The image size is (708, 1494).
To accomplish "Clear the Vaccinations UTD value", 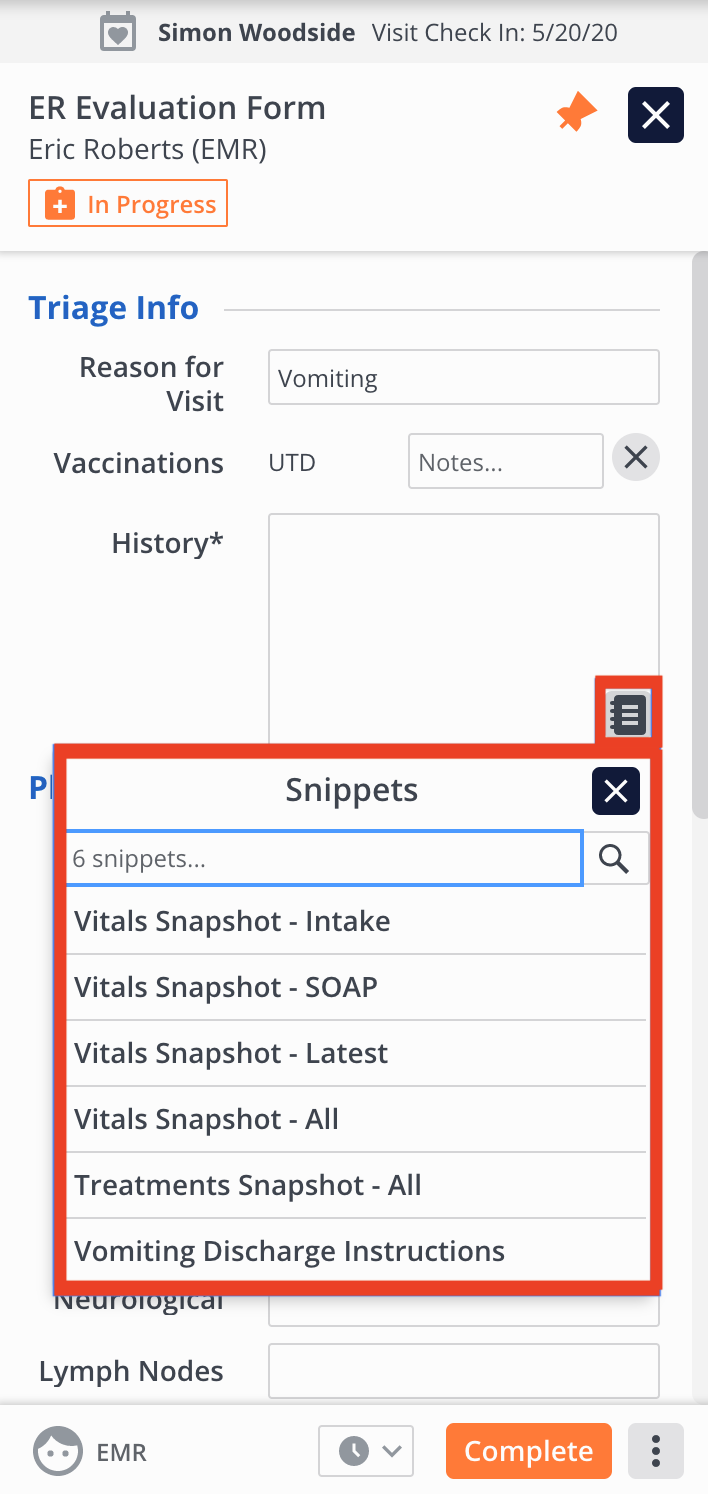I will pyautogui.click(x=635, y=459).
